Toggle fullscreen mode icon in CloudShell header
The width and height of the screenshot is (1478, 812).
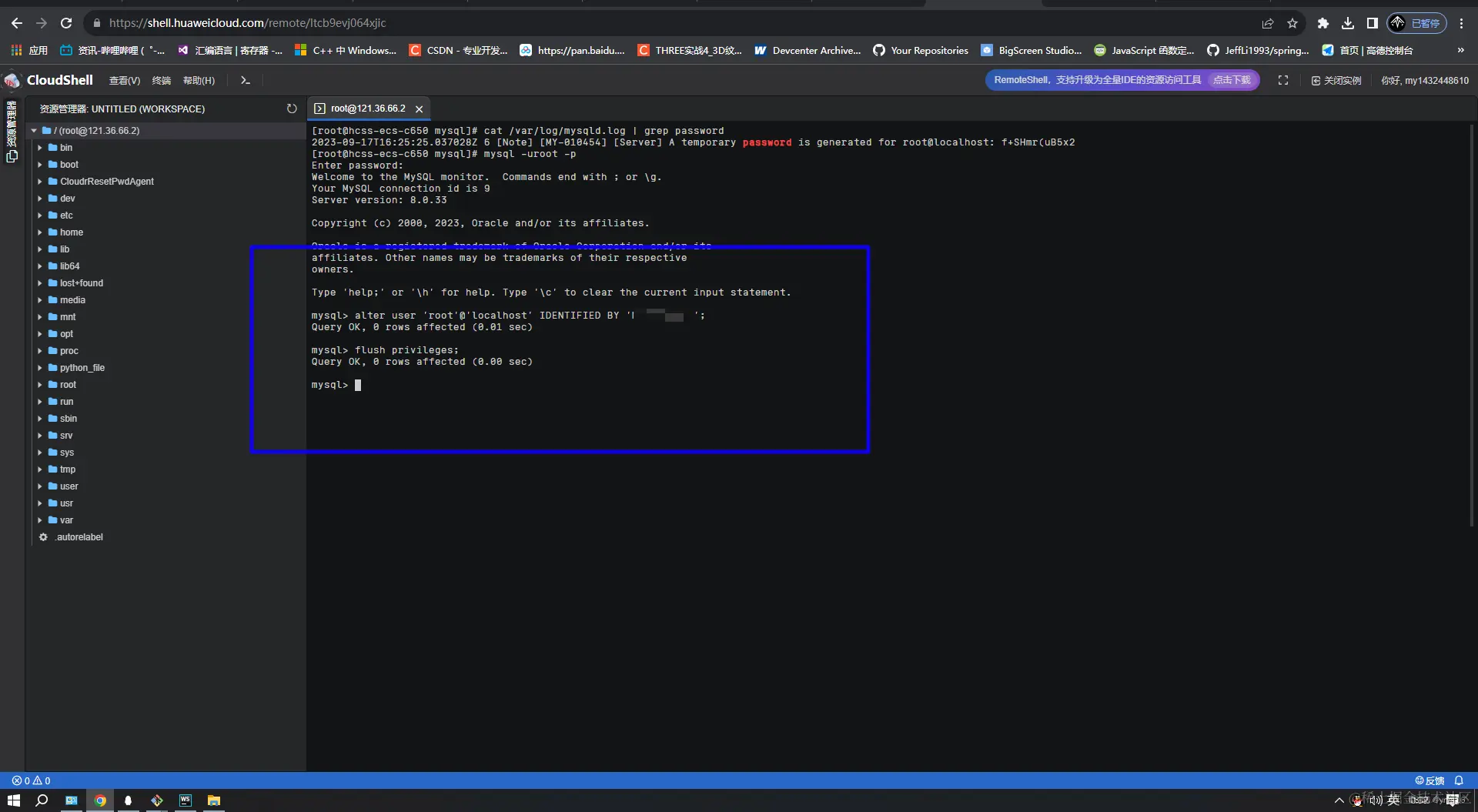(x=1283, y=80)
